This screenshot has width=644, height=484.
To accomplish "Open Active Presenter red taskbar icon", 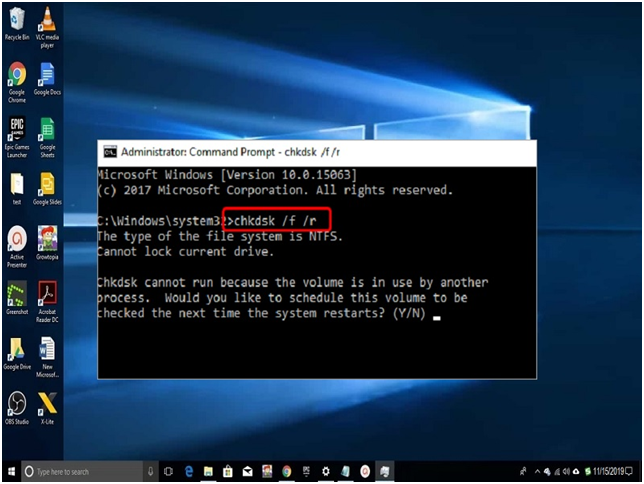I will [x=365, y=471].
